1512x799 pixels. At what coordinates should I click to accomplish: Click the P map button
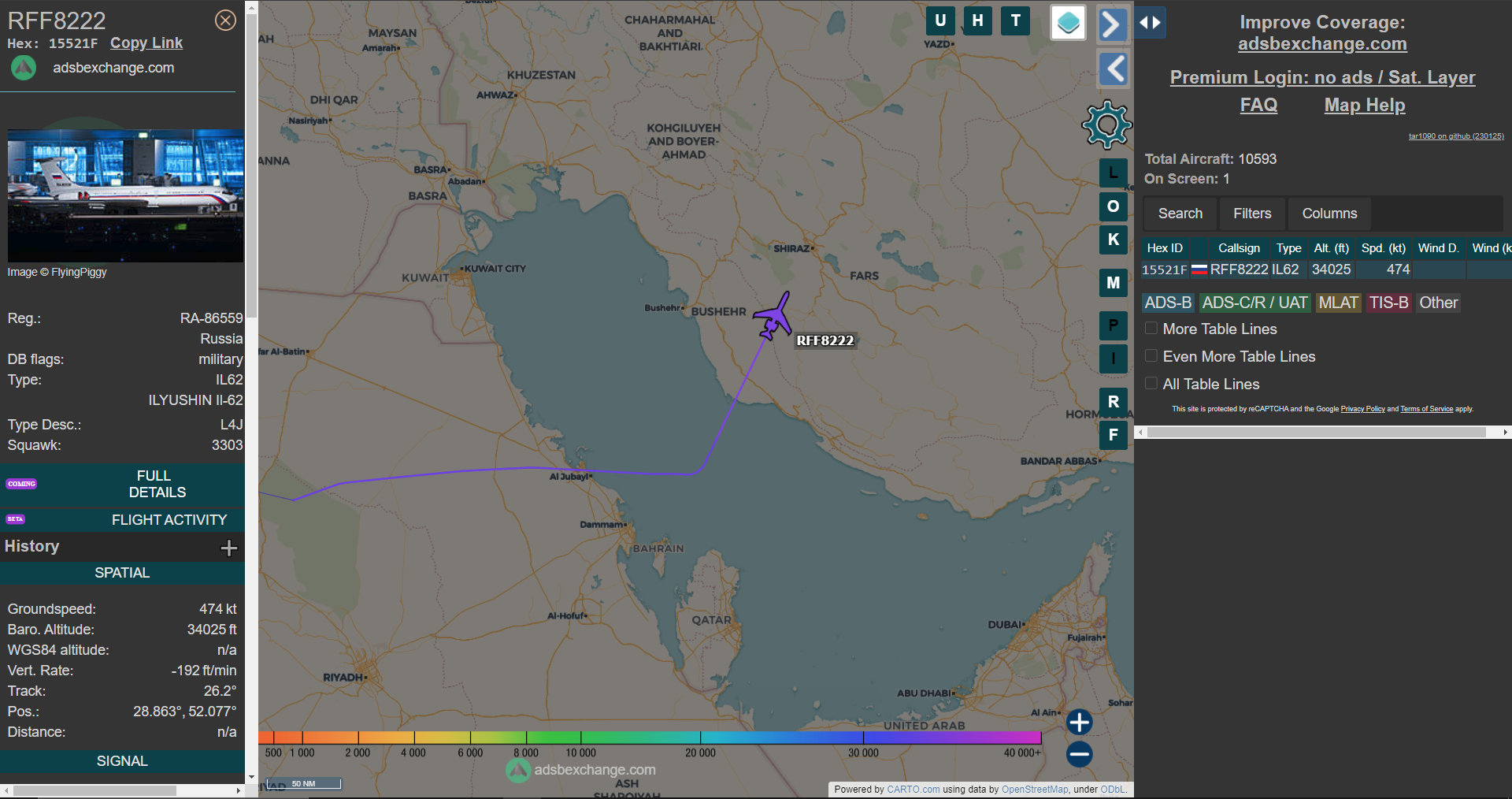1113,325
